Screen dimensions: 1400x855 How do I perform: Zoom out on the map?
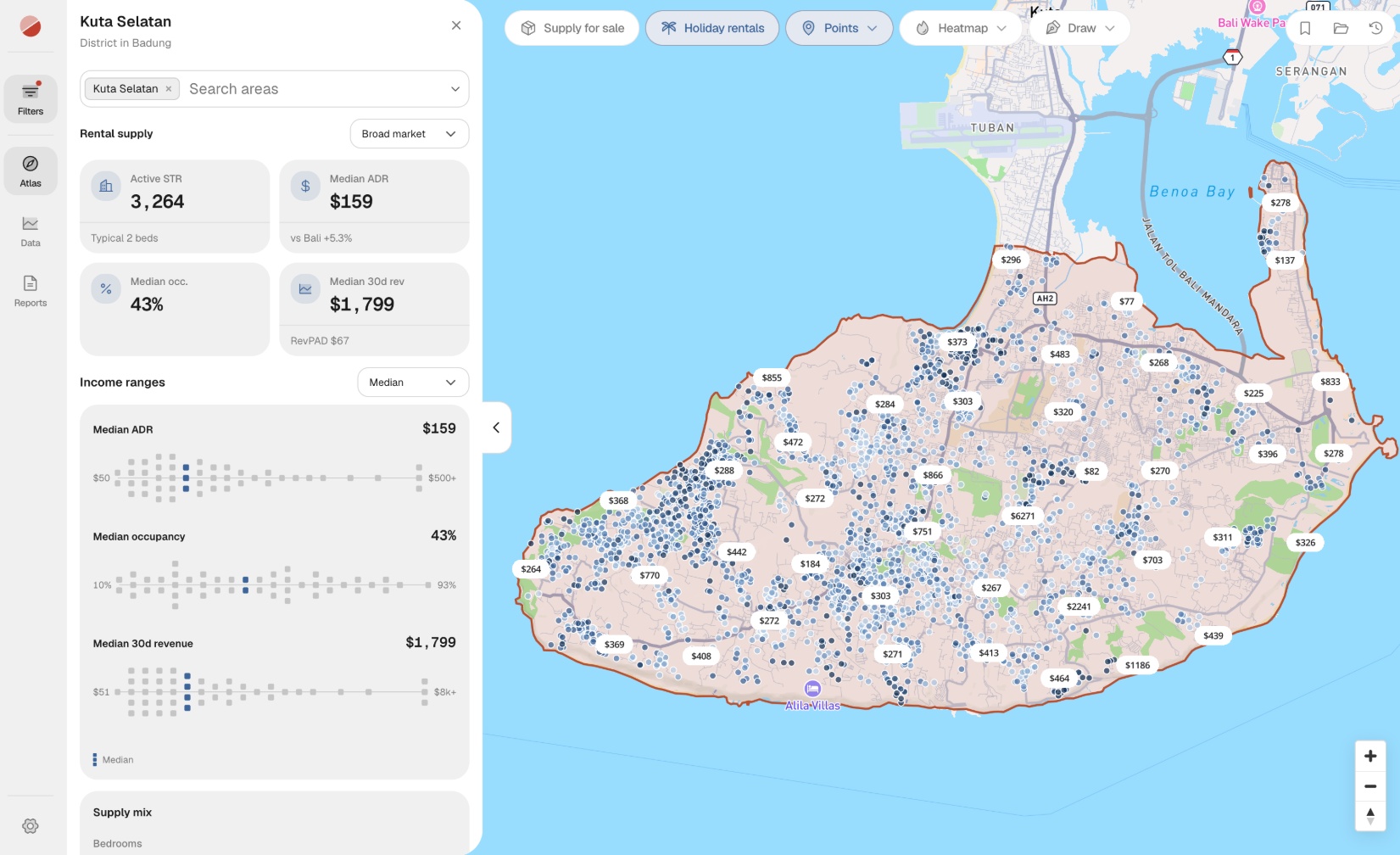pyautogui.click(x=1370, y=786)
